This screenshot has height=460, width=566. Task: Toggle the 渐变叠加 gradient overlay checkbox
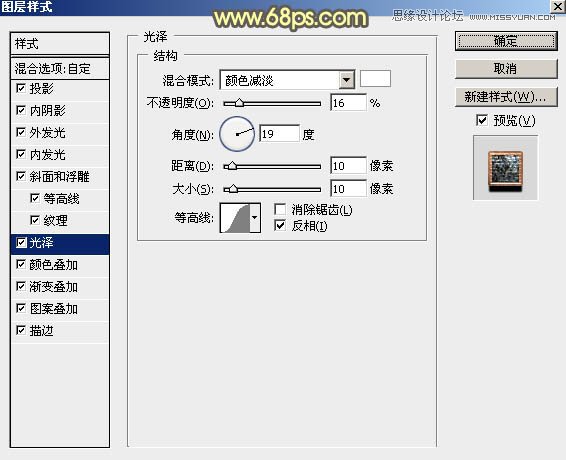point(21,287)
